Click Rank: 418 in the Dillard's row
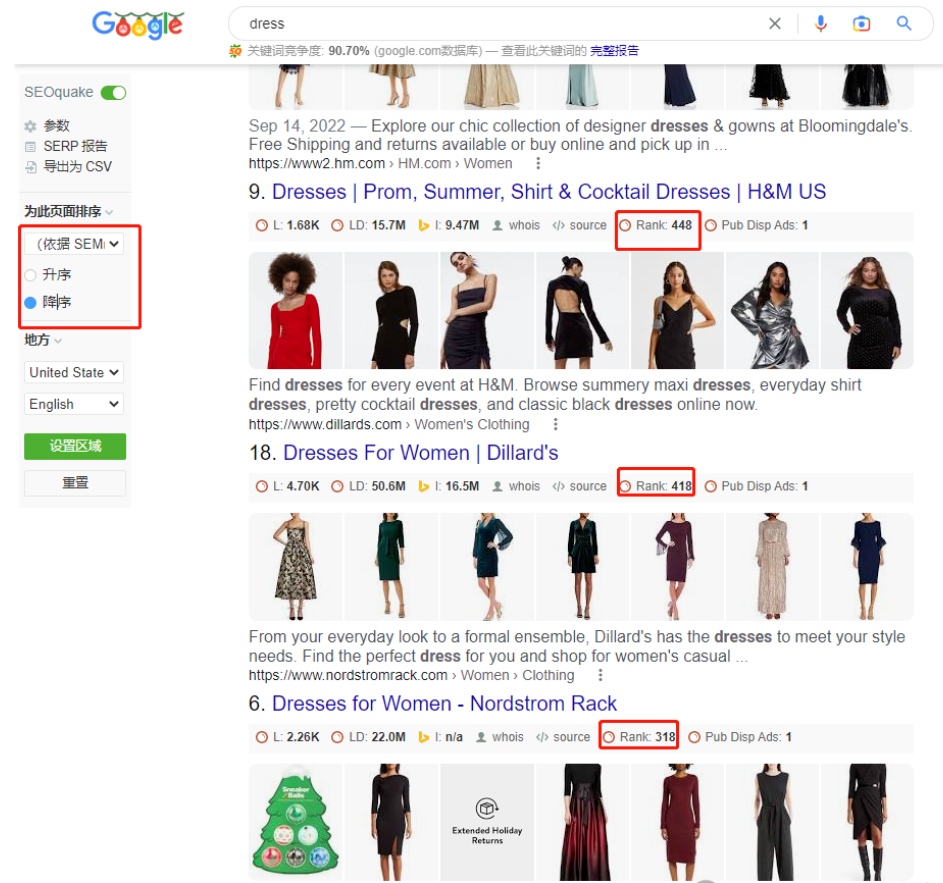 click(656, 486)
